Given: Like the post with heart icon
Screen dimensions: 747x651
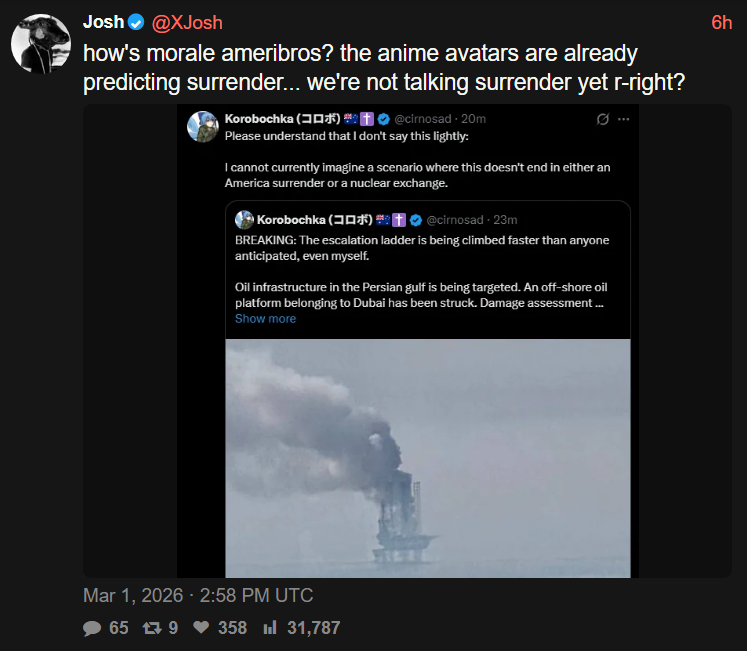Looking at the screenshot, I should point(201,627).
